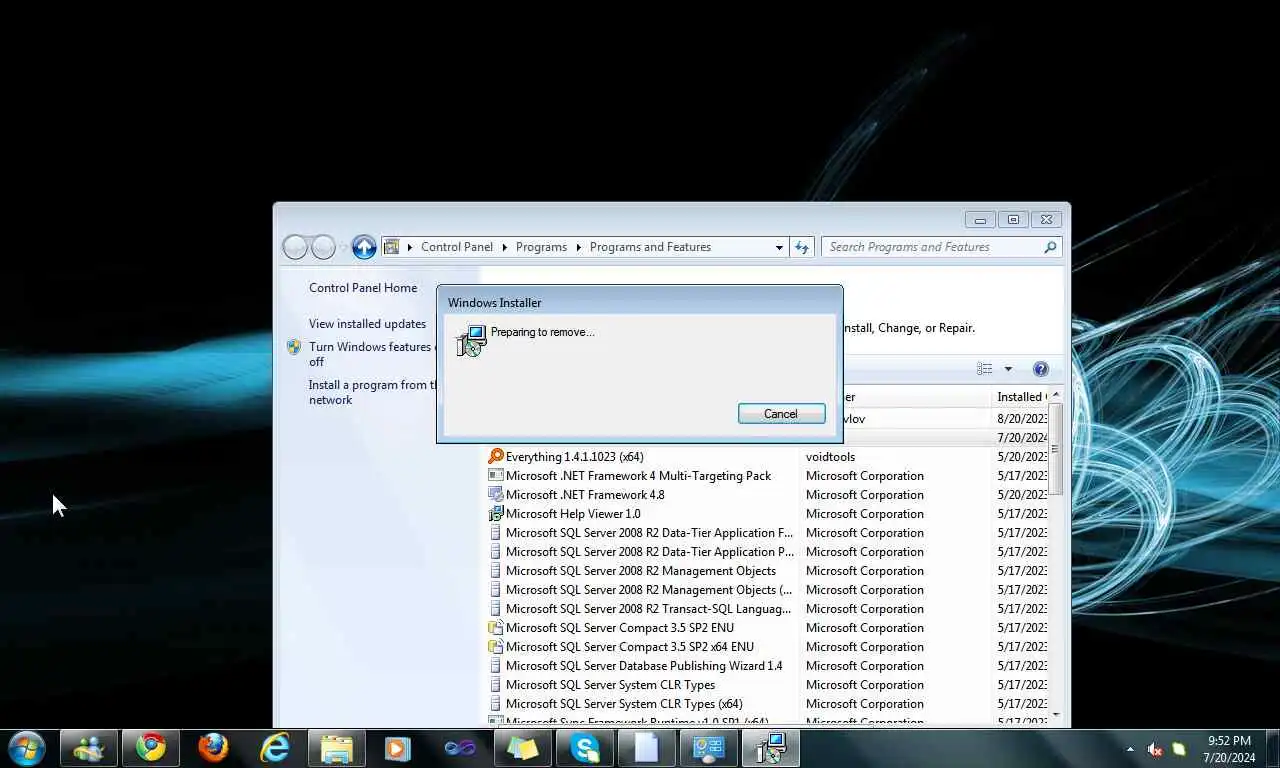The height and width of the screenshot is (768, 1280).
Task: Open Skype from the taskbar
Action: 585,748
